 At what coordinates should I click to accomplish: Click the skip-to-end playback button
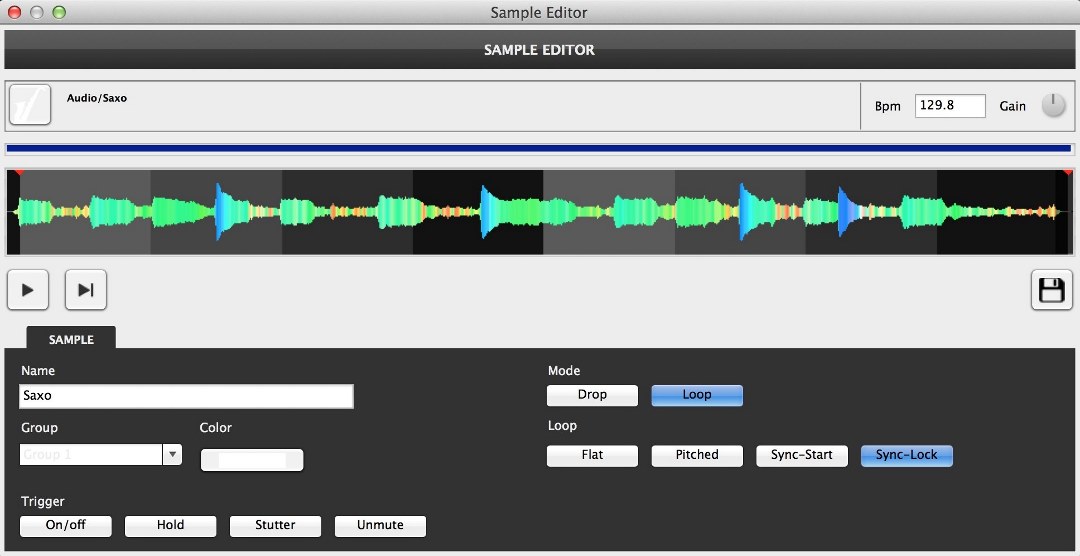click(86, 290)
